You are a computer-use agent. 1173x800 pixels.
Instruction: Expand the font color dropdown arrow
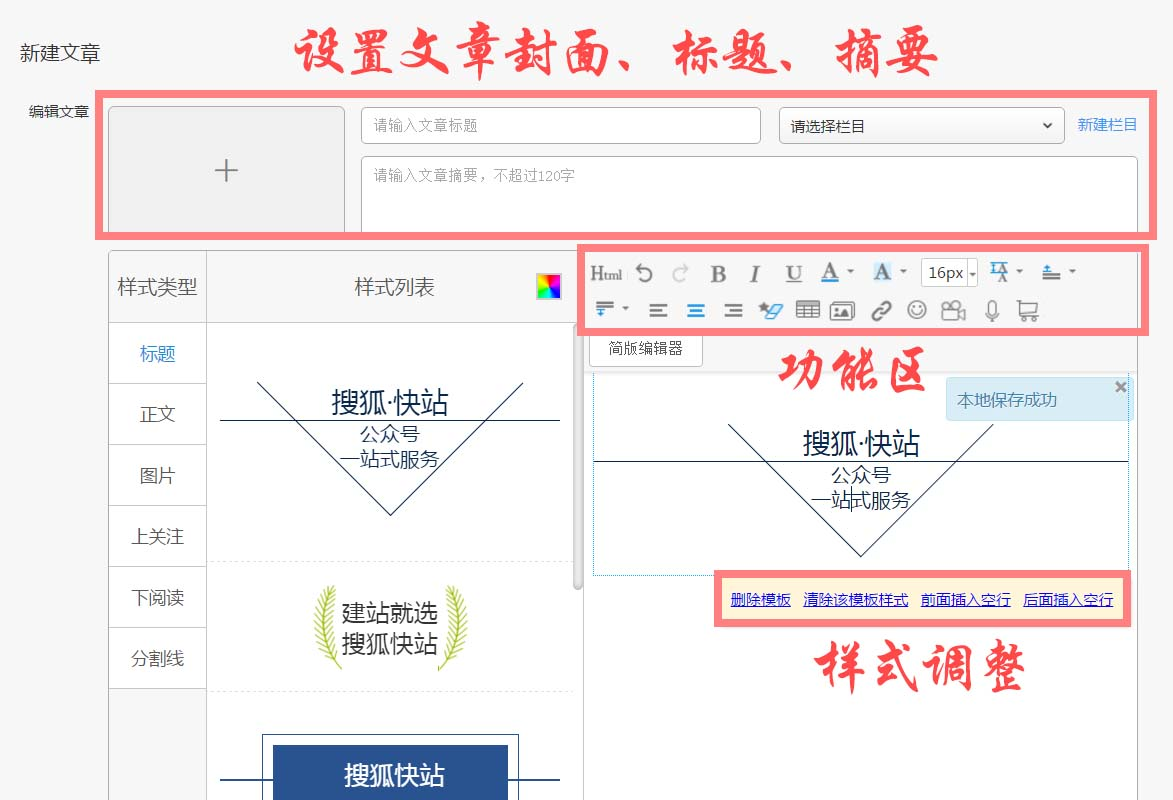coord(850,272)
